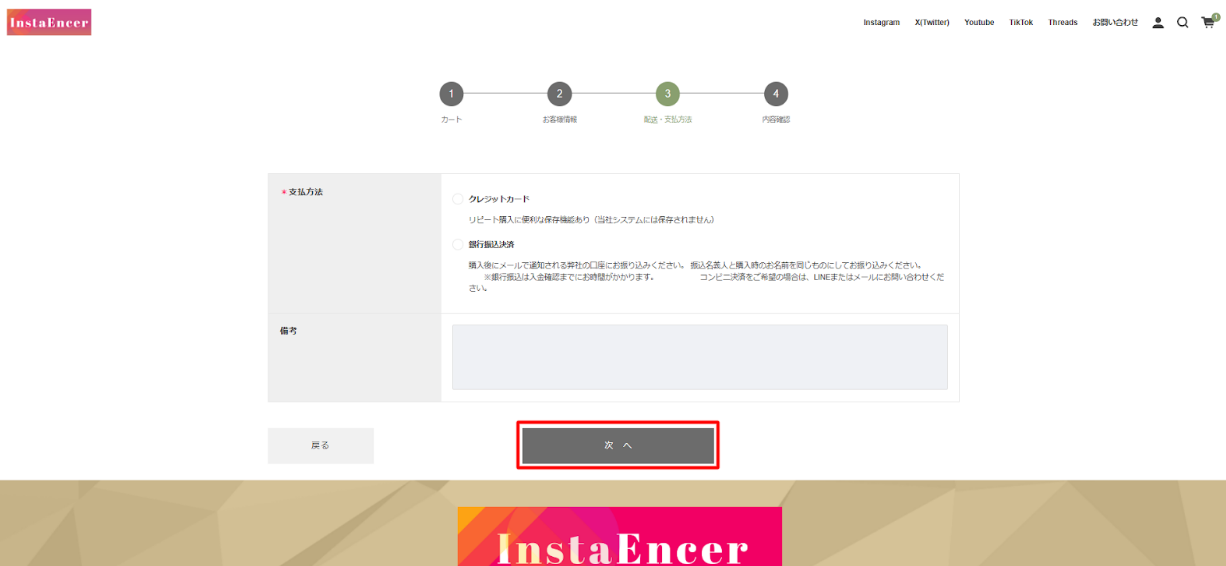Image resolution: width=1226 pixels, height=566 pixels.
Task: Select the 銀行振込決済 payment option
Action: click(459, 244)
